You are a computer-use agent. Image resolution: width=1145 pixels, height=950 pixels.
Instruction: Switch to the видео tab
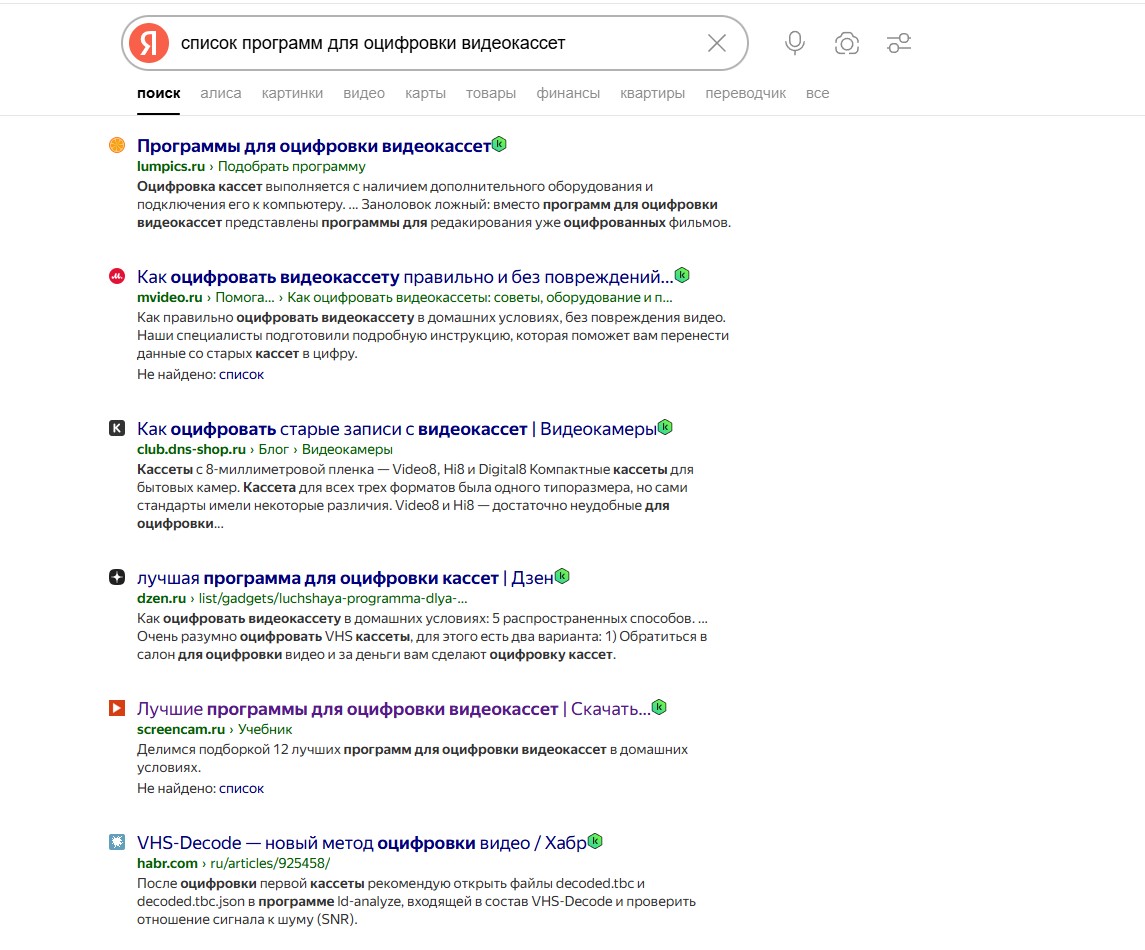coord(364,93)
